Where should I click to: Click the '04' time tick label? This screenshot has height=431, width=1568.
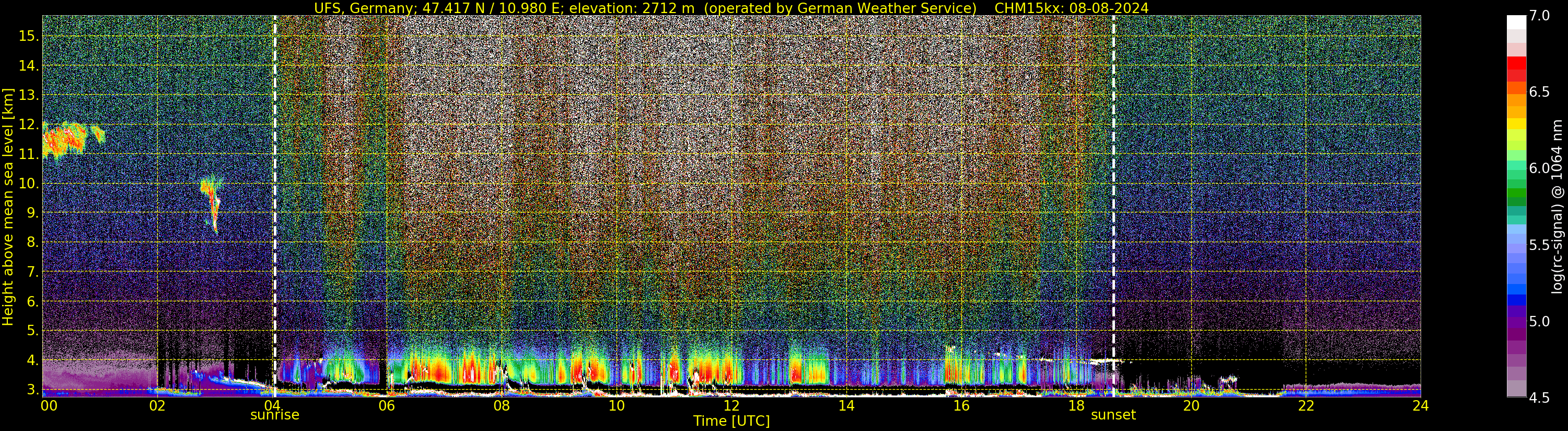click(272, 406)
